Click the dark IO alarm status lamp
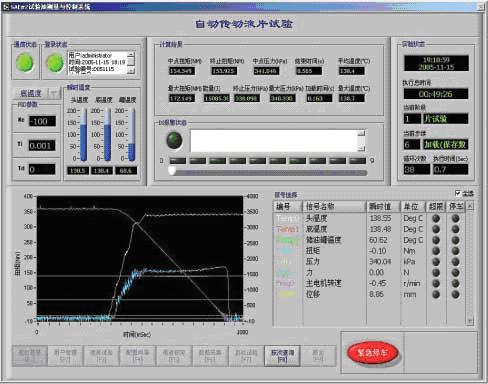 click(x=174, y=140)
